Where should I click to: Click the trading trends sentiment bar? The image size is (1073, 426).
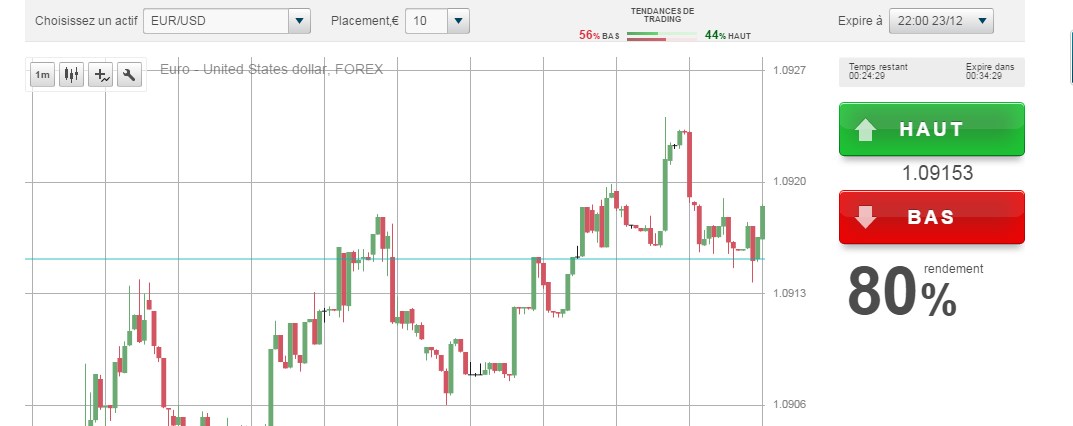point(662,36)
